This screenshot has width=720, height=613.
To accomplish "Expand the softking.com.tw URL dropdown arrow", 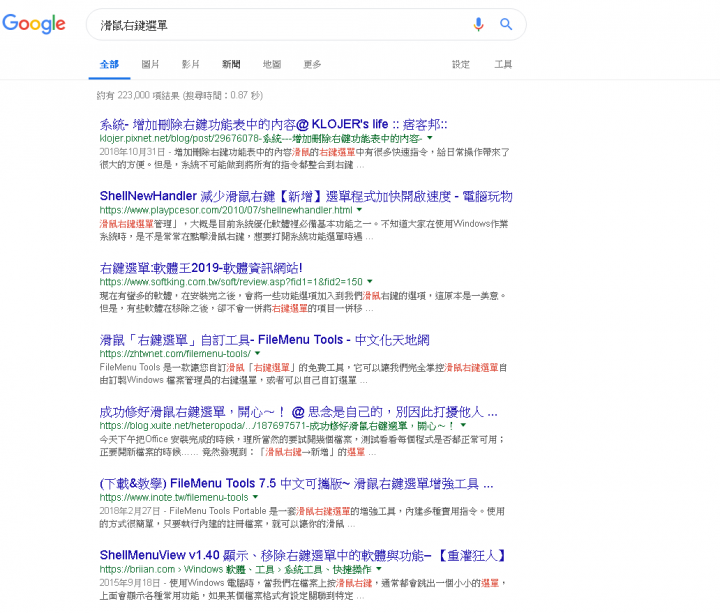I will tap(370, 281).
